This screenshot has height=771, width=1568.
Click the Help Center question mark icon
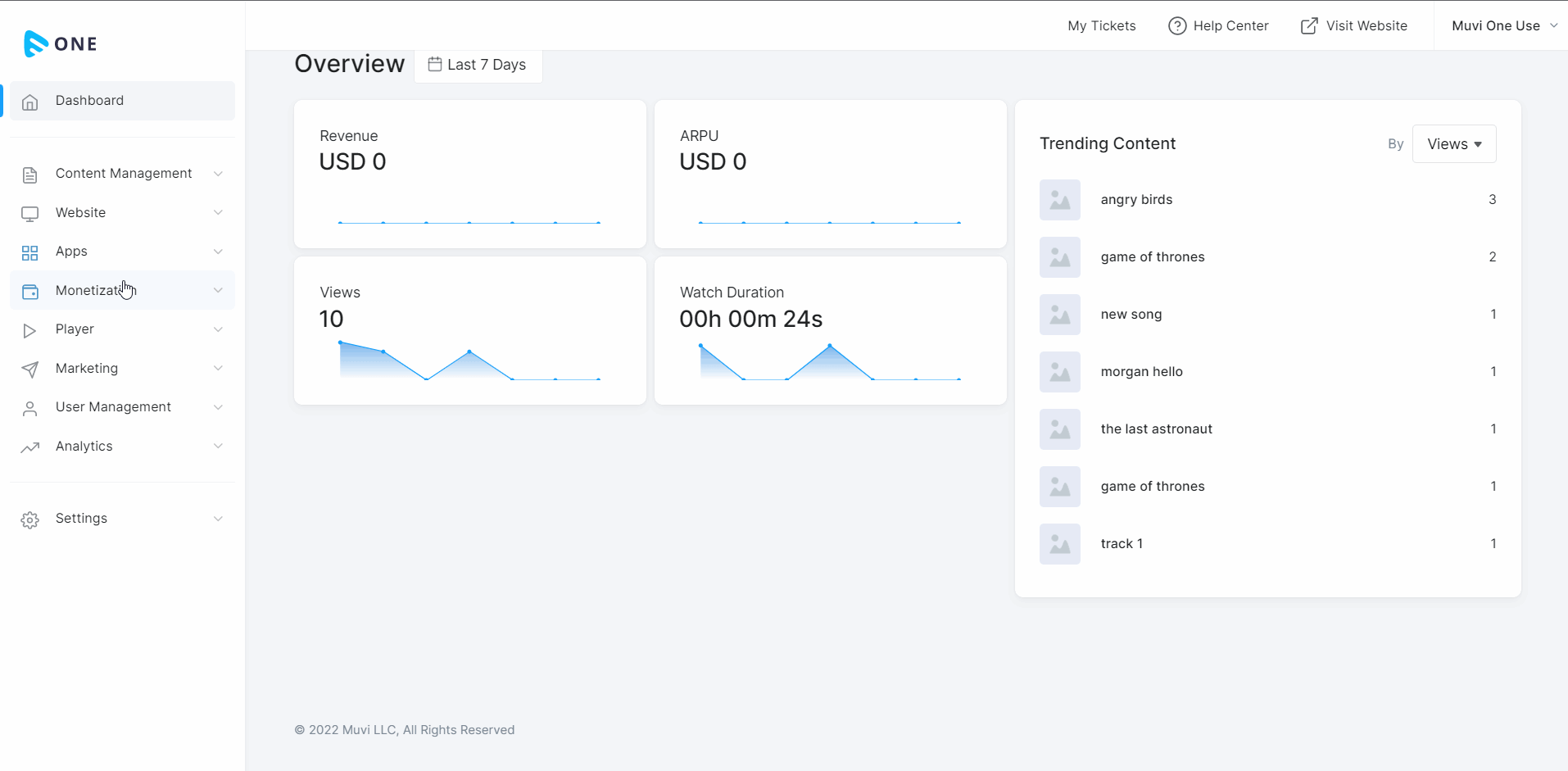pyautogui.click(x=1177, y=26)
